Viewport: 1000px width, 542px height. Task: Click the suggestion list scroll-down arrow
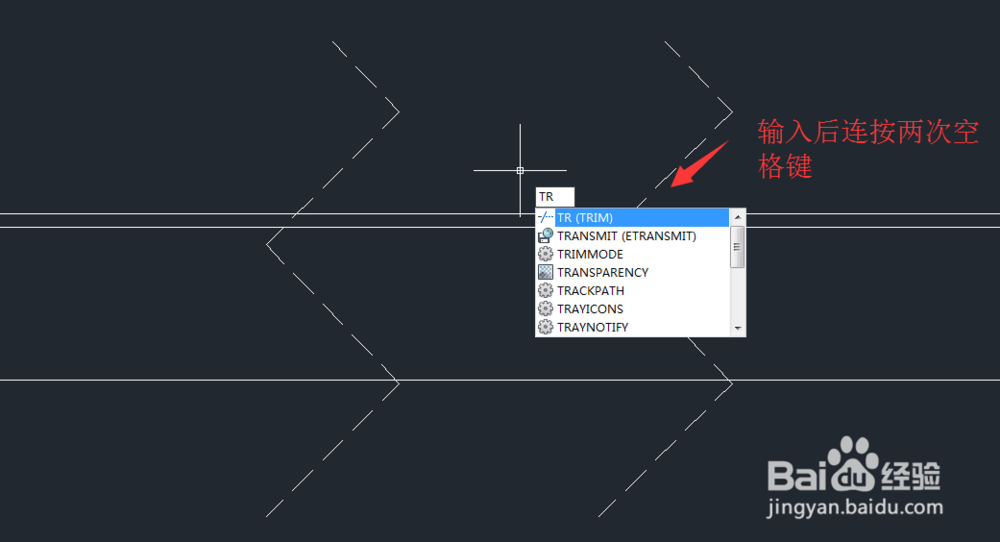coord(737,328)
